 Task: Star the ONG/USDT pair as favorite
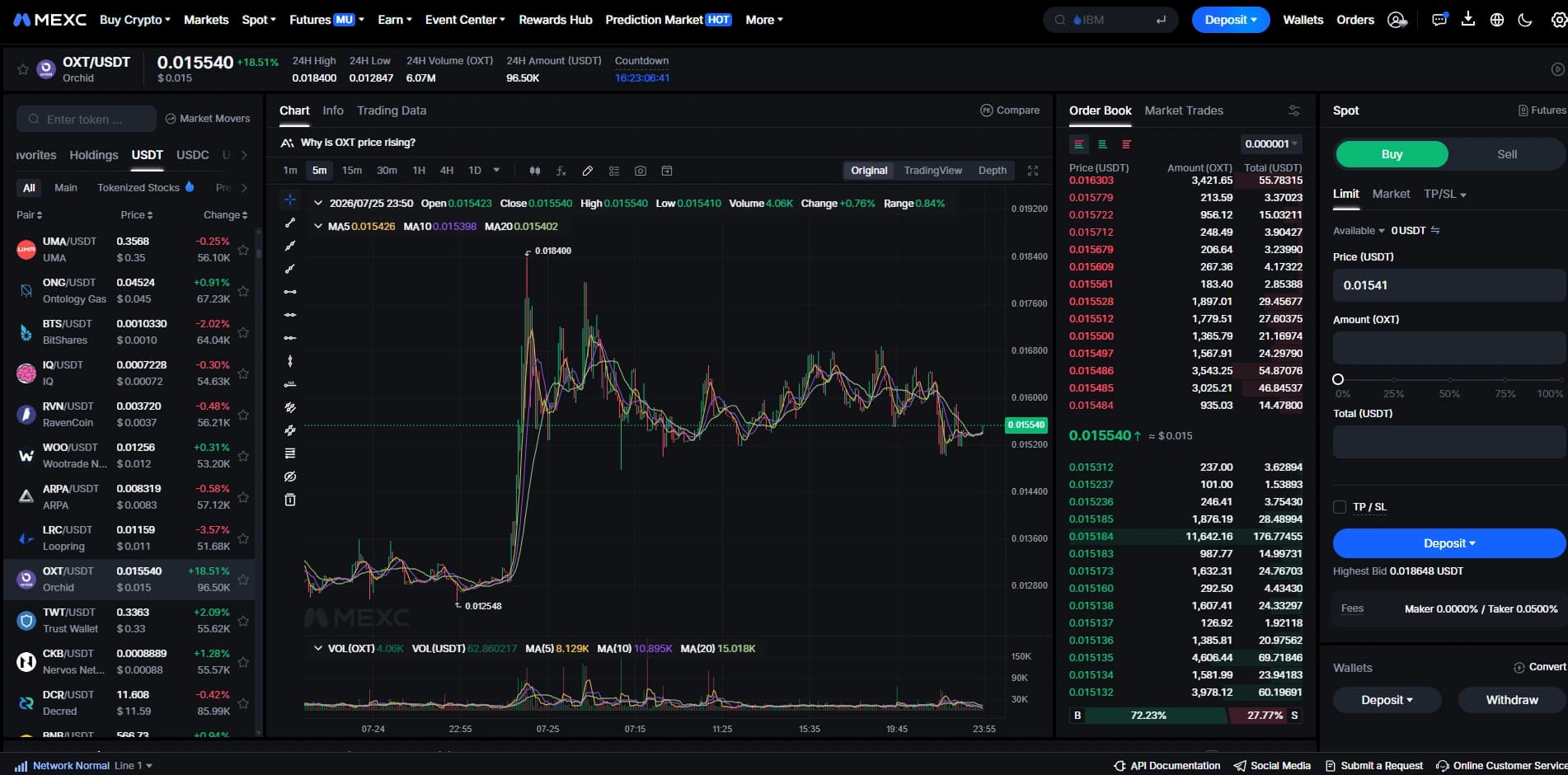[x=243, y=290]
